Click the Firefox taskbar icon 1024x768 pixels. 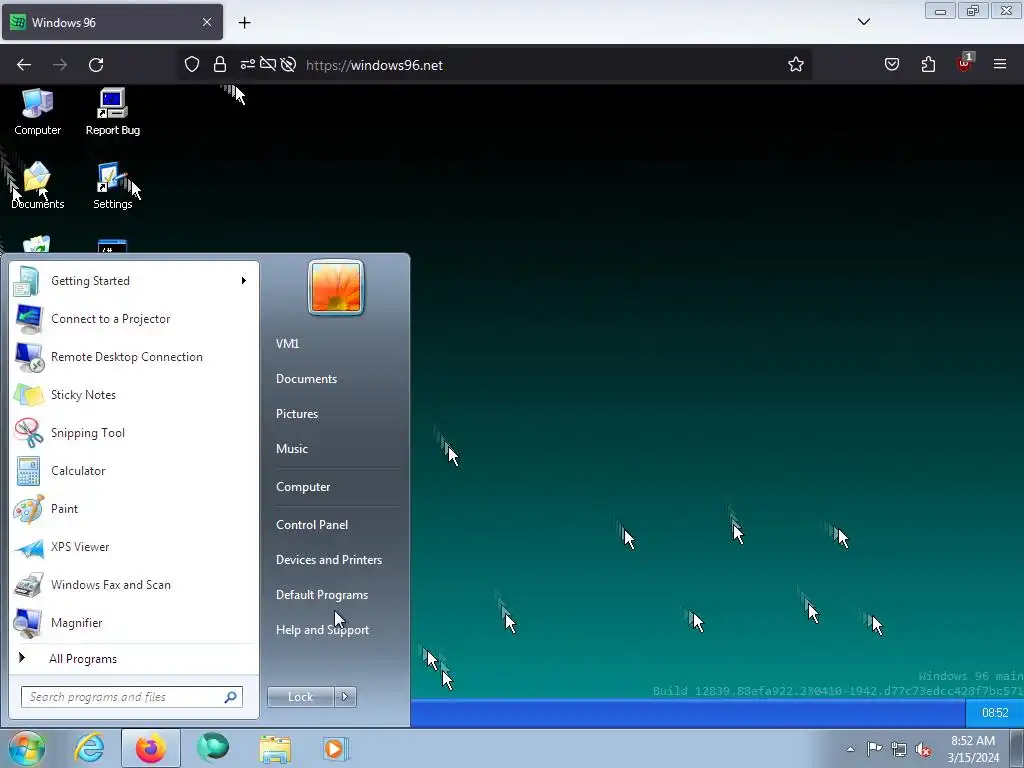(x=150, y=748)
